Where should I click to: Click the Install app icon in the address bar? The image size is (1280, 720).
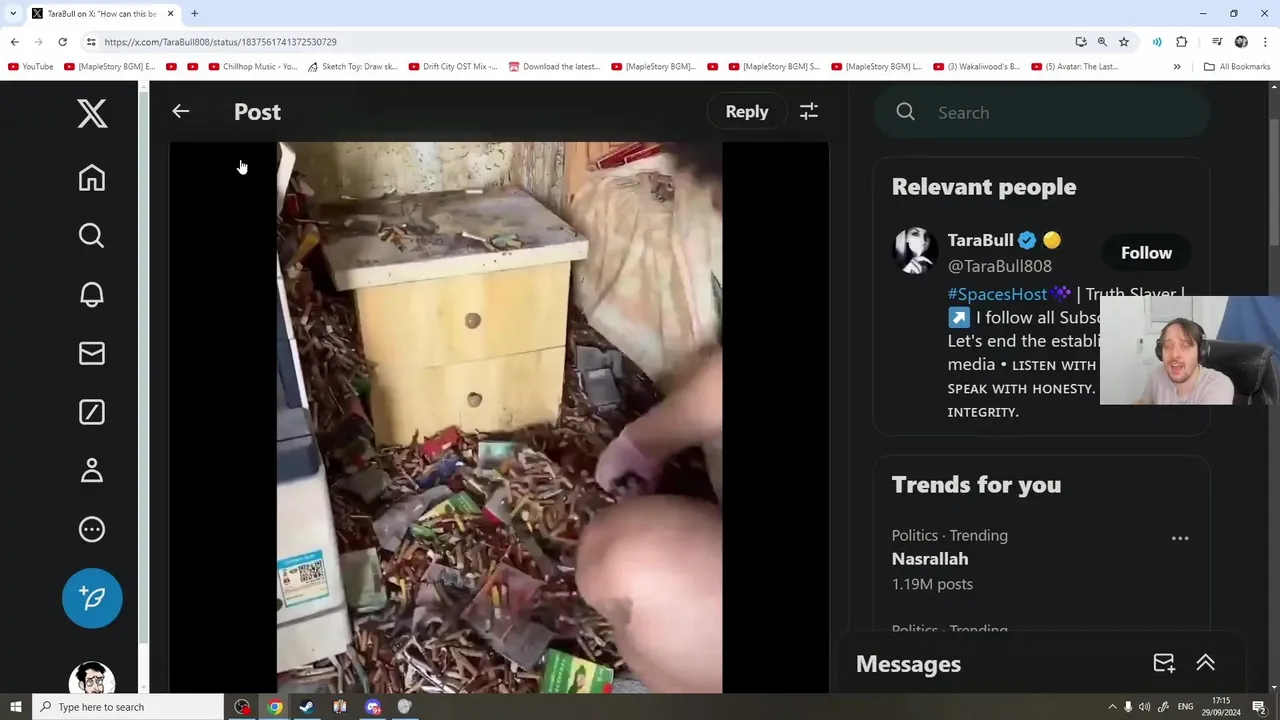[1081, 42]
